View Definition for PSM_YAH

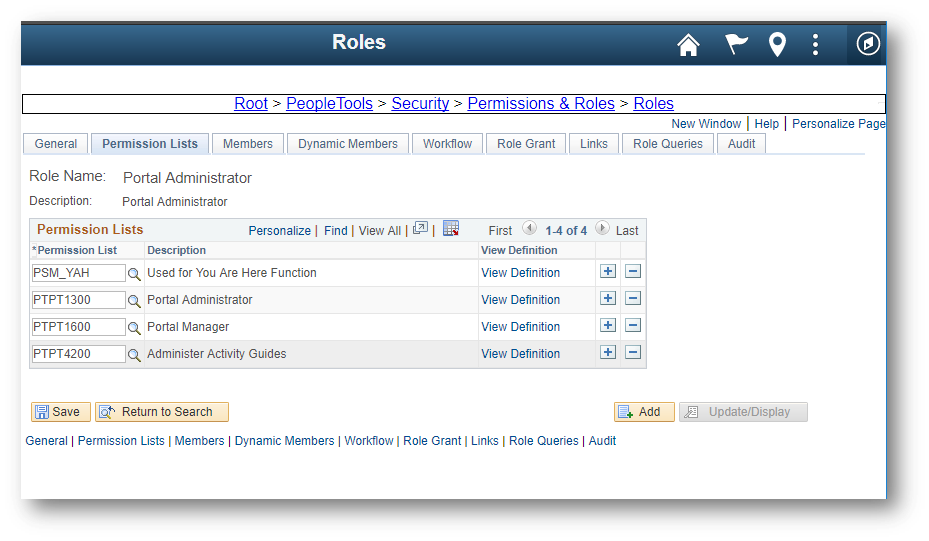[520, 273]
